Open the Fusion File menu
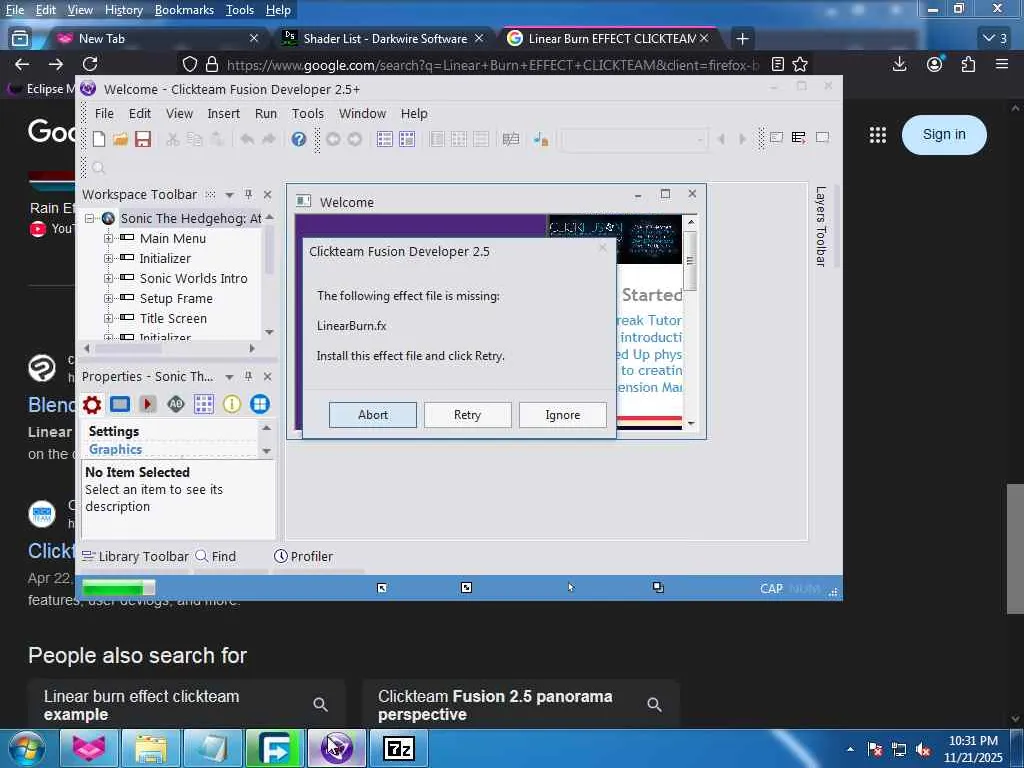Screen dimensions: 1024x768 click(x=104, y=114)
